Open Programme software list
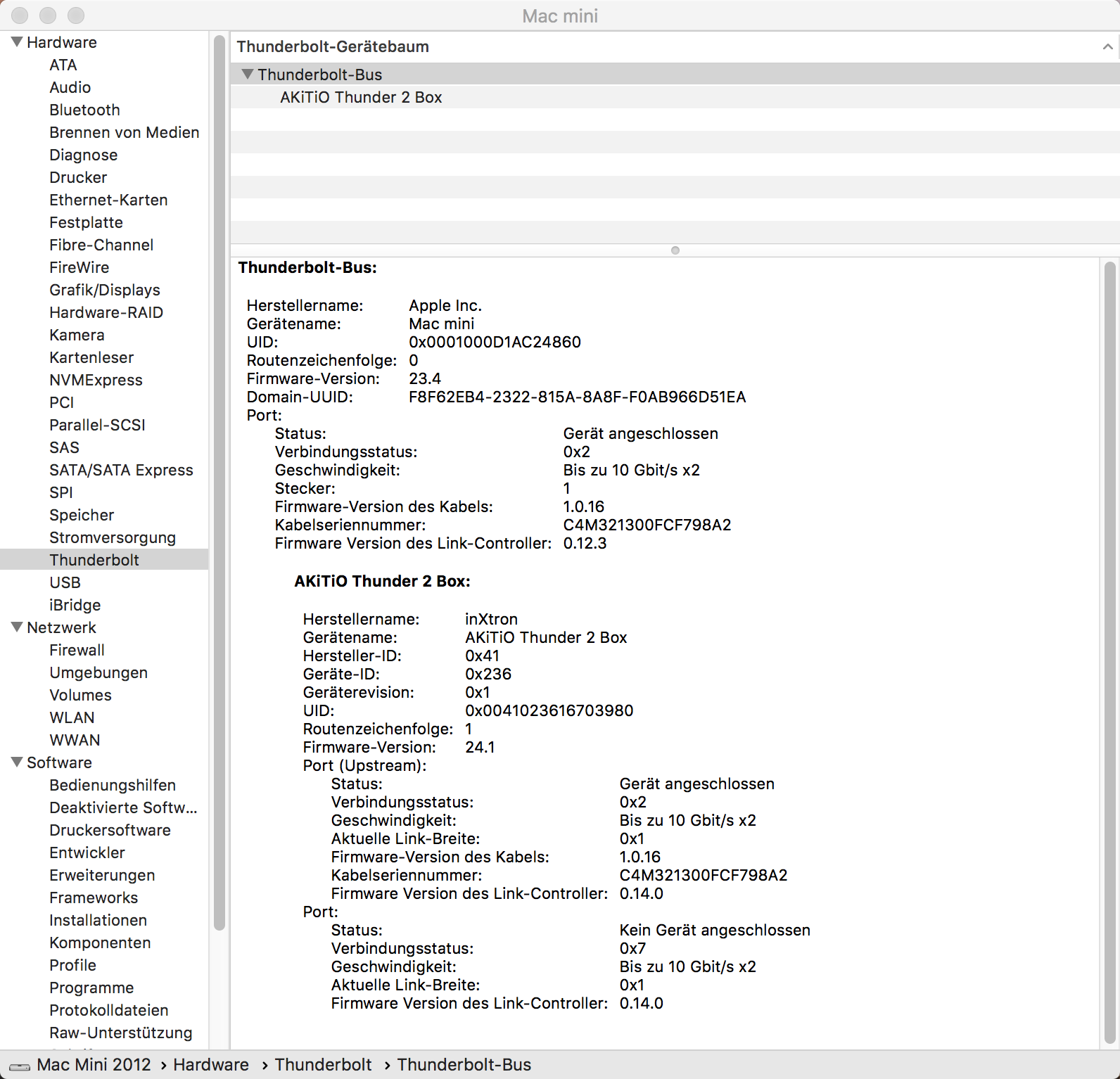The image size is (1120, 1079). 91,988
